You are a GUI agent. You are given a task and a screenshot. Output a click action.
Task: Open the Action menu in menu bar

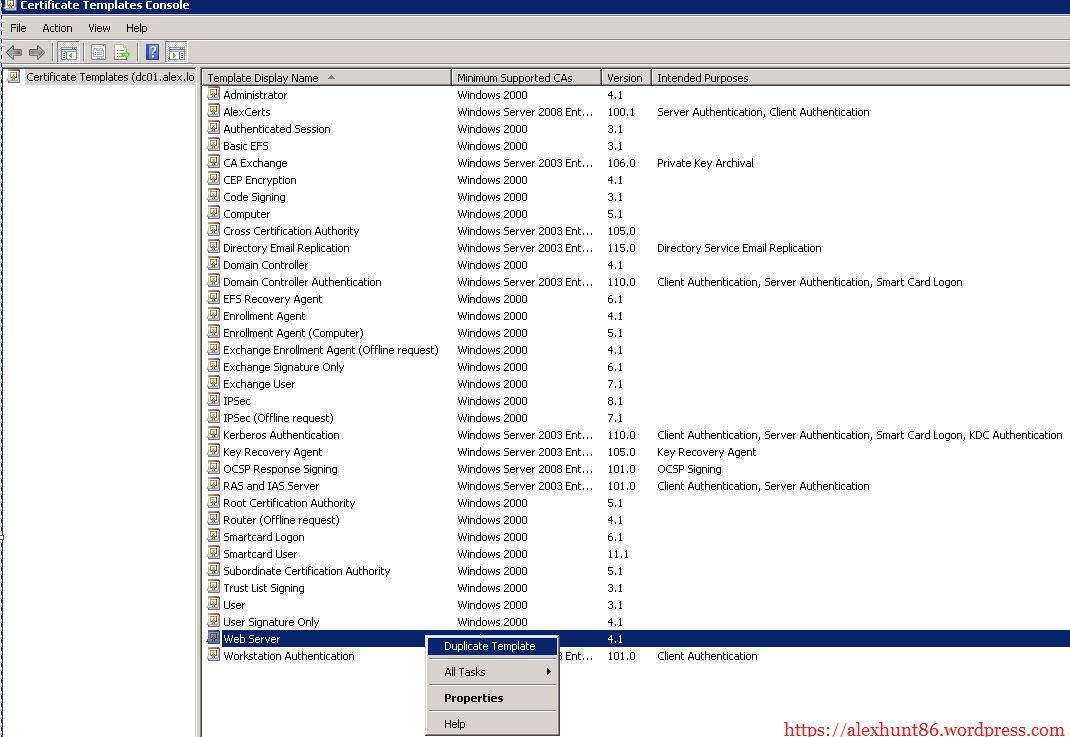point(57,28)
